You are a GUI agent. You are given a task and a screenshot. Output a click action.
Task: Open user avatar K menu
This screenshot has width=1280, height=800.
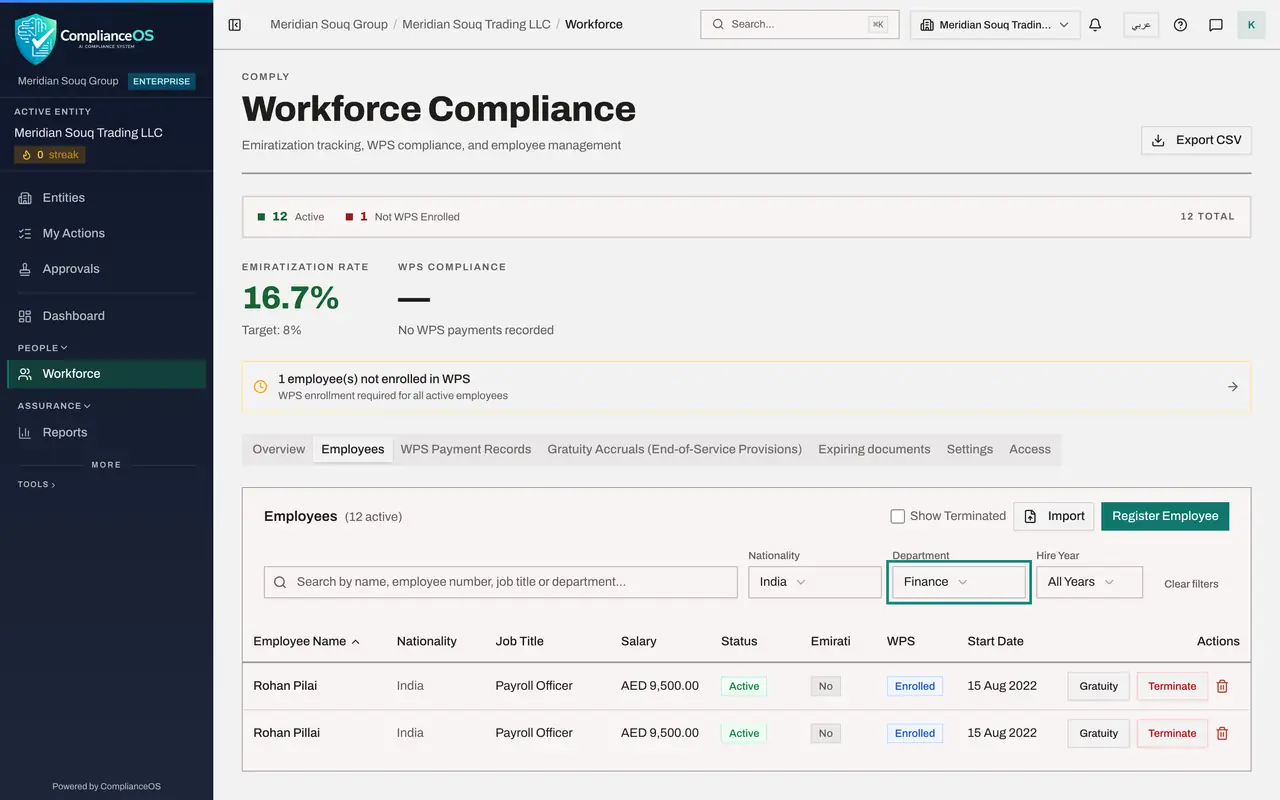pos(1251,25)
